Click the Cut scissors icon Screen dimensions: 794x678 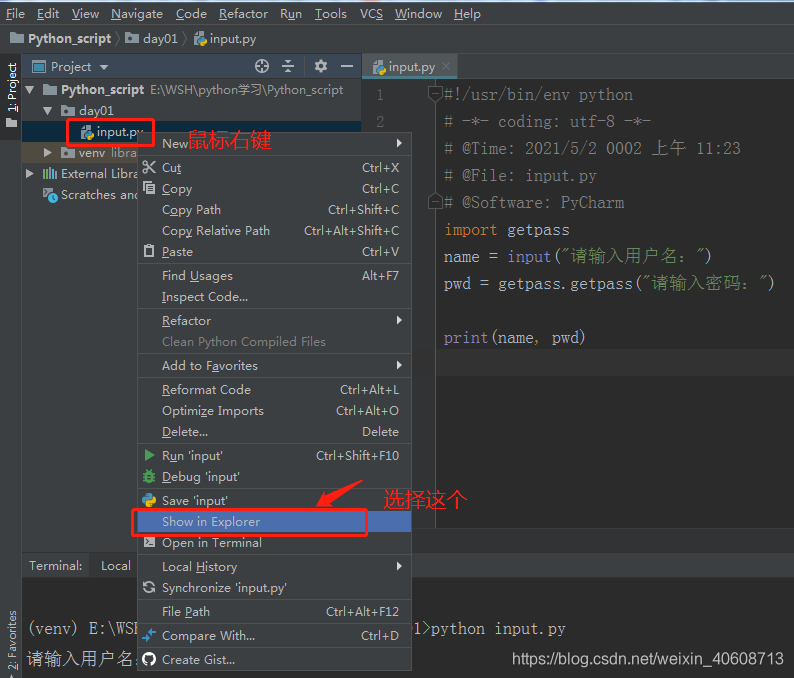(x=149, y=167)
